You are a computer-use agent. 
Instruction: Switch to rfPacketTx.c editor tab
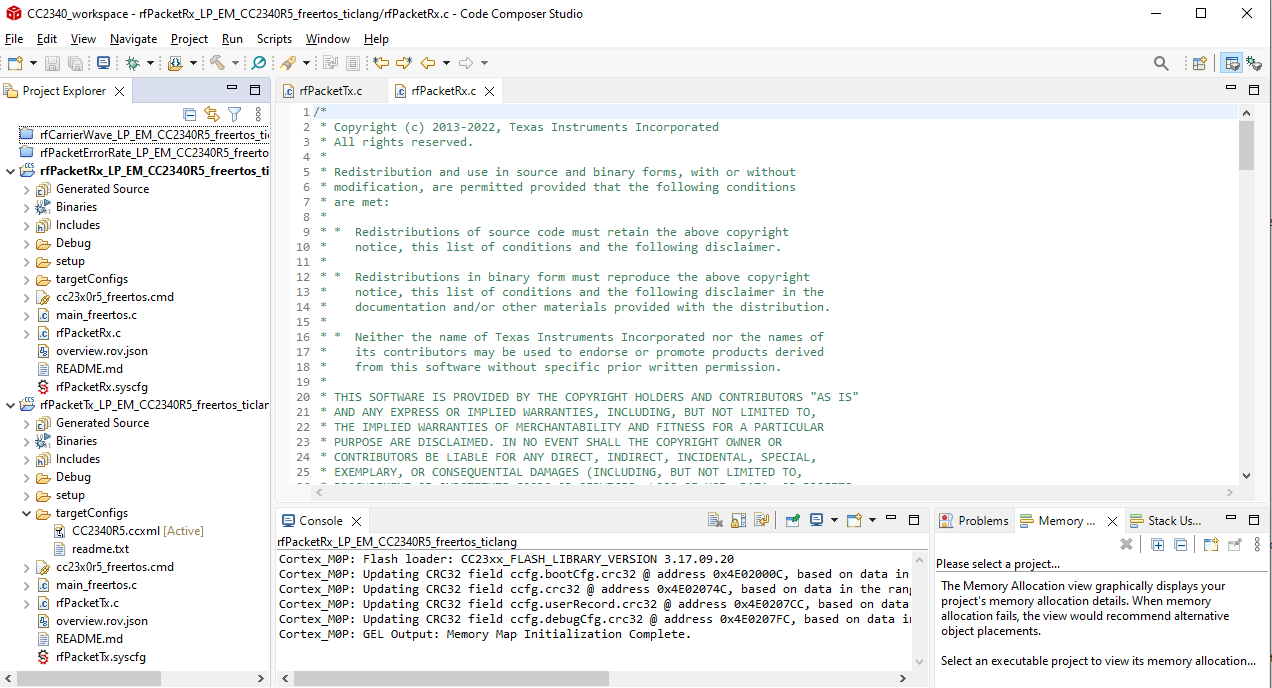330,91
